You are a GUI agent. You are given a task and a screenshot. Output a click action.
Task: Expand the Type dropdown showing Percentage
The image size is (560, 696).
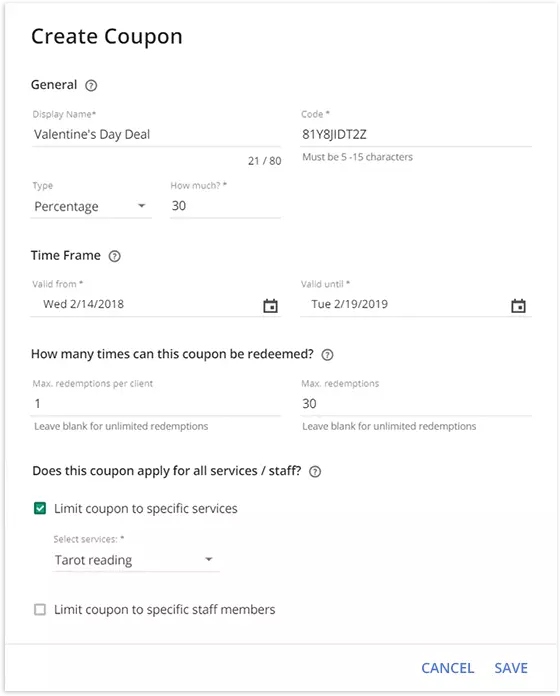click(91, 206)
